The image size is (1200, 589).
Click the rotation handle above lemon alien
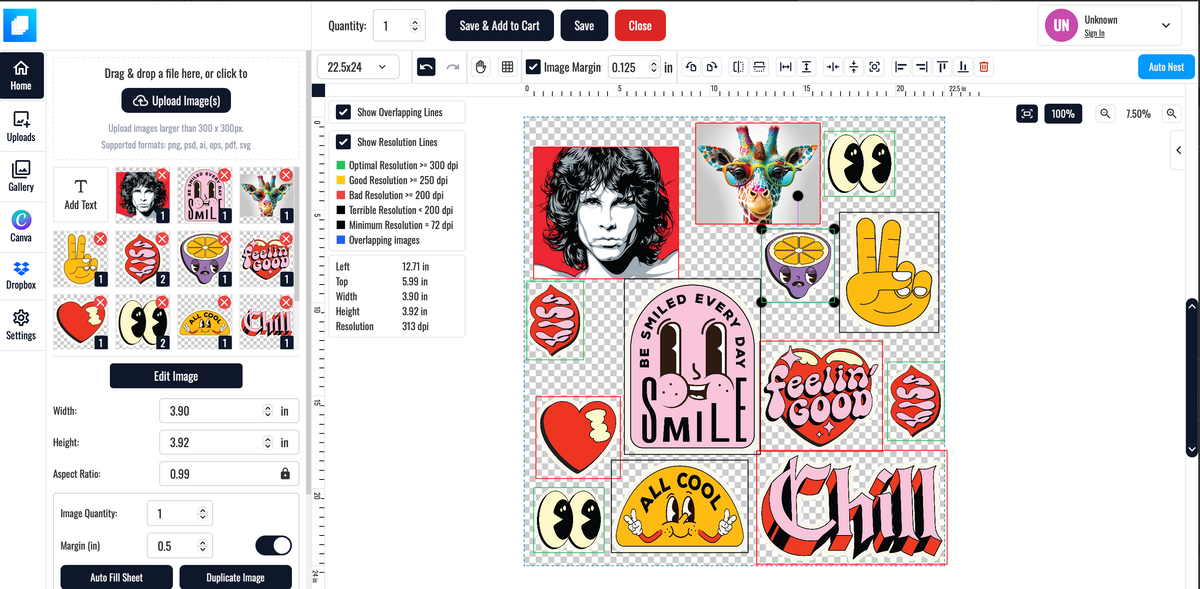coord(797,195)
